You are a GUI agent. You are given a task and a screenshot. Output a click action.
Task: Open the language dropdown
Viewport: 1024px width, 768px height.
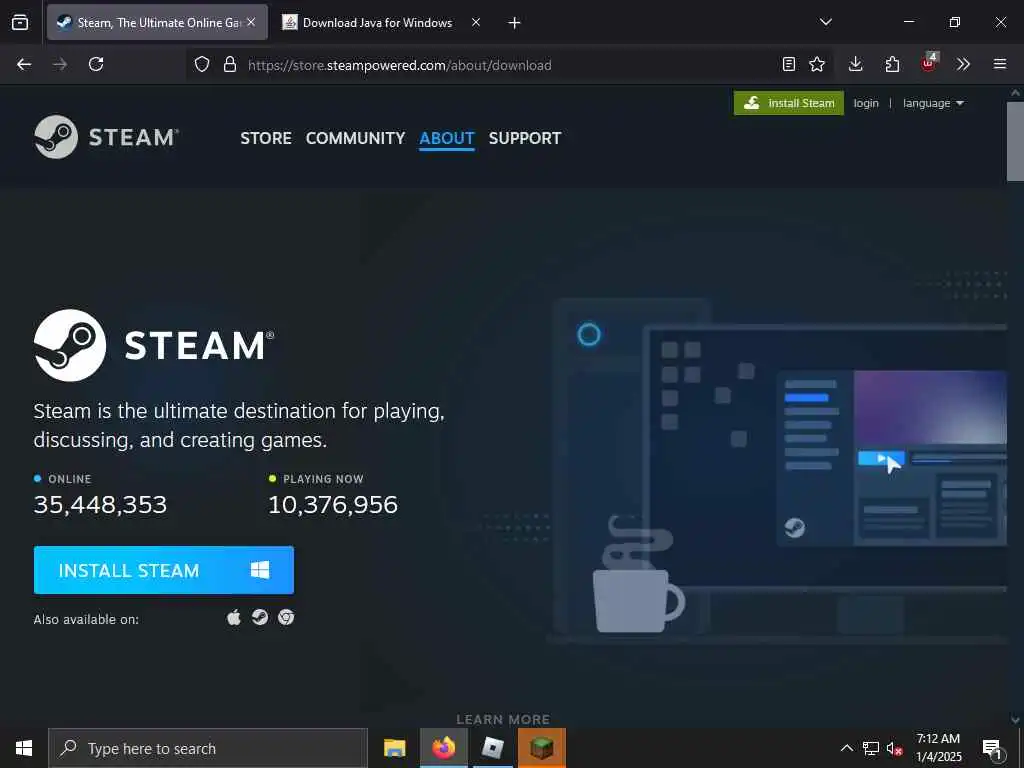click(933, 103)
